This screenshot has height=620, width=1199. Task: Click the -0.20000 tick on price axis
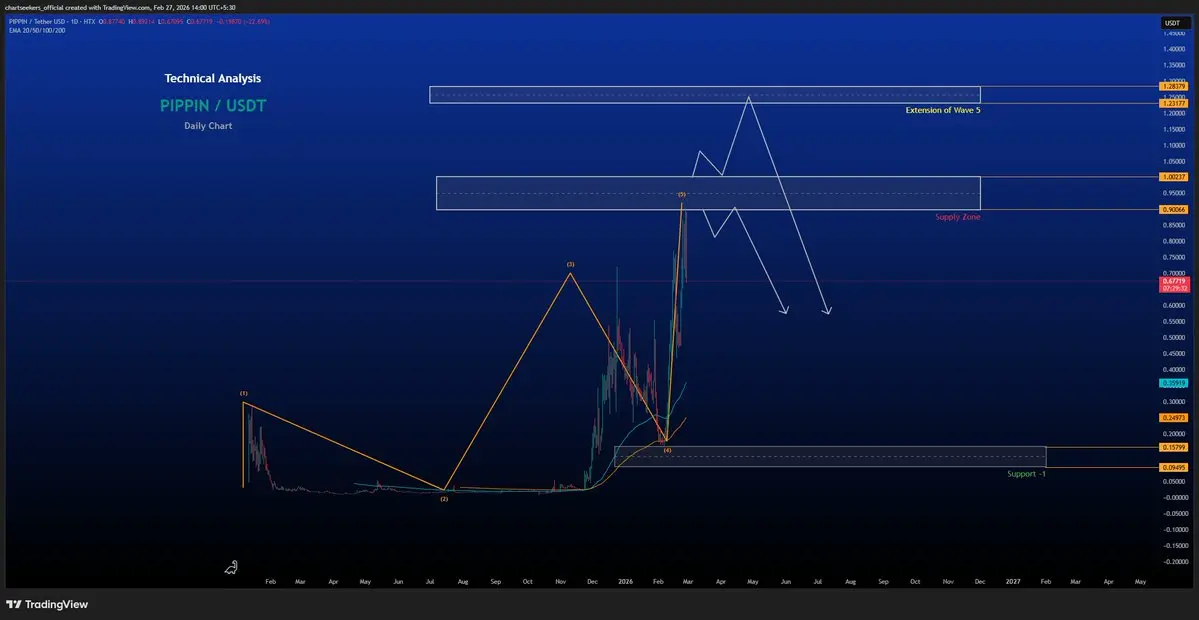(1175, 561)
